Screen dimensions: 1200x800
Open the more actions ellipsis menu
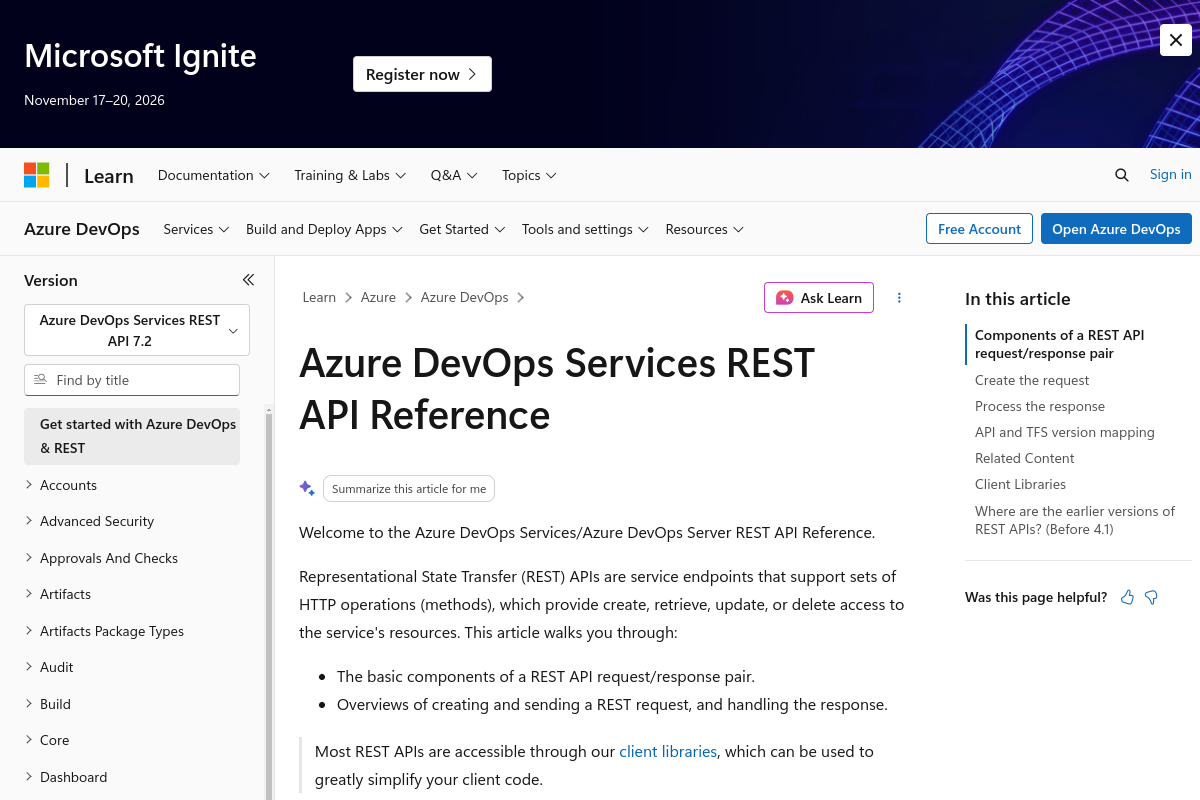(x=899, y=298)
